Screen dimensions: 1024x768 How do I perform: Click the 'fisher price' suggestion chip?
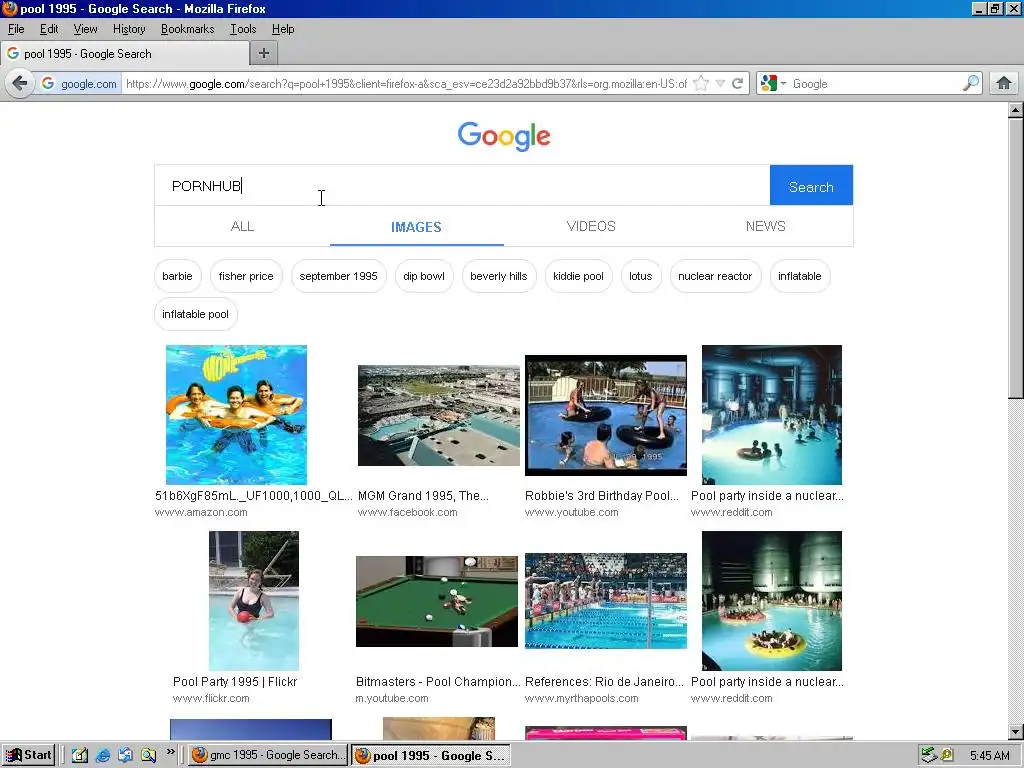point(246,276)
